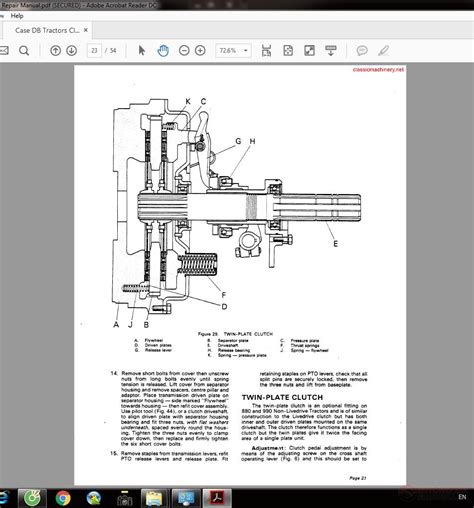
Task: Click the label E beside the driveshaft
Action: tap(336, 244)
